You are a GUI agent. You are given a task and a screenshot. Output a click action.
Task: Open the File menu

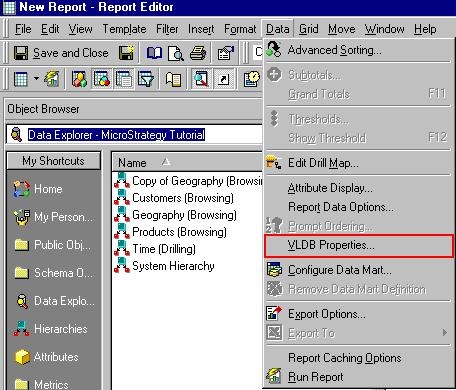tap(23, 29)
